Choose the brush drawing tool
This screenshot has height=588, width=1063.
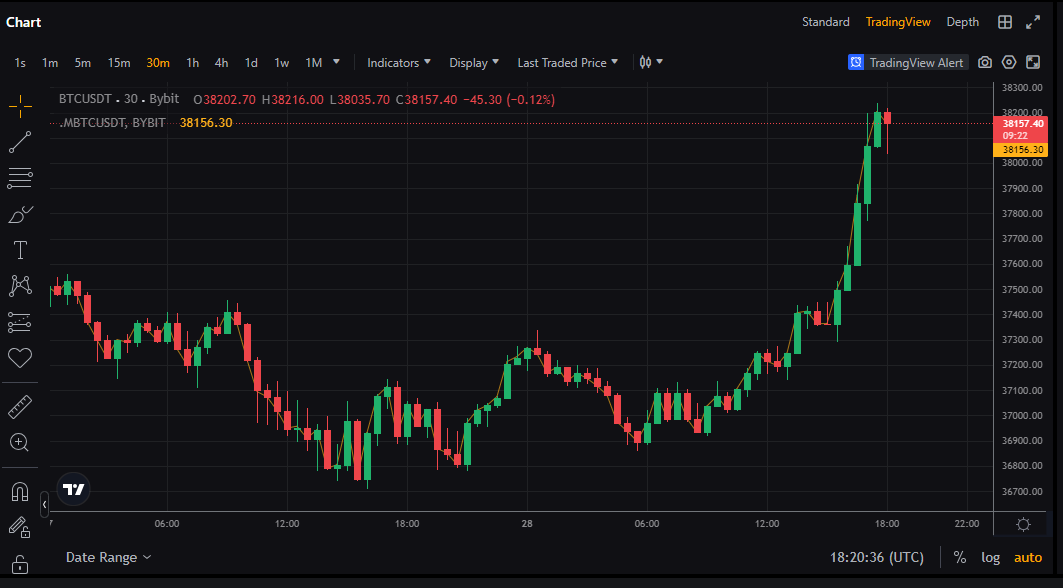click(x=20, y=214)
